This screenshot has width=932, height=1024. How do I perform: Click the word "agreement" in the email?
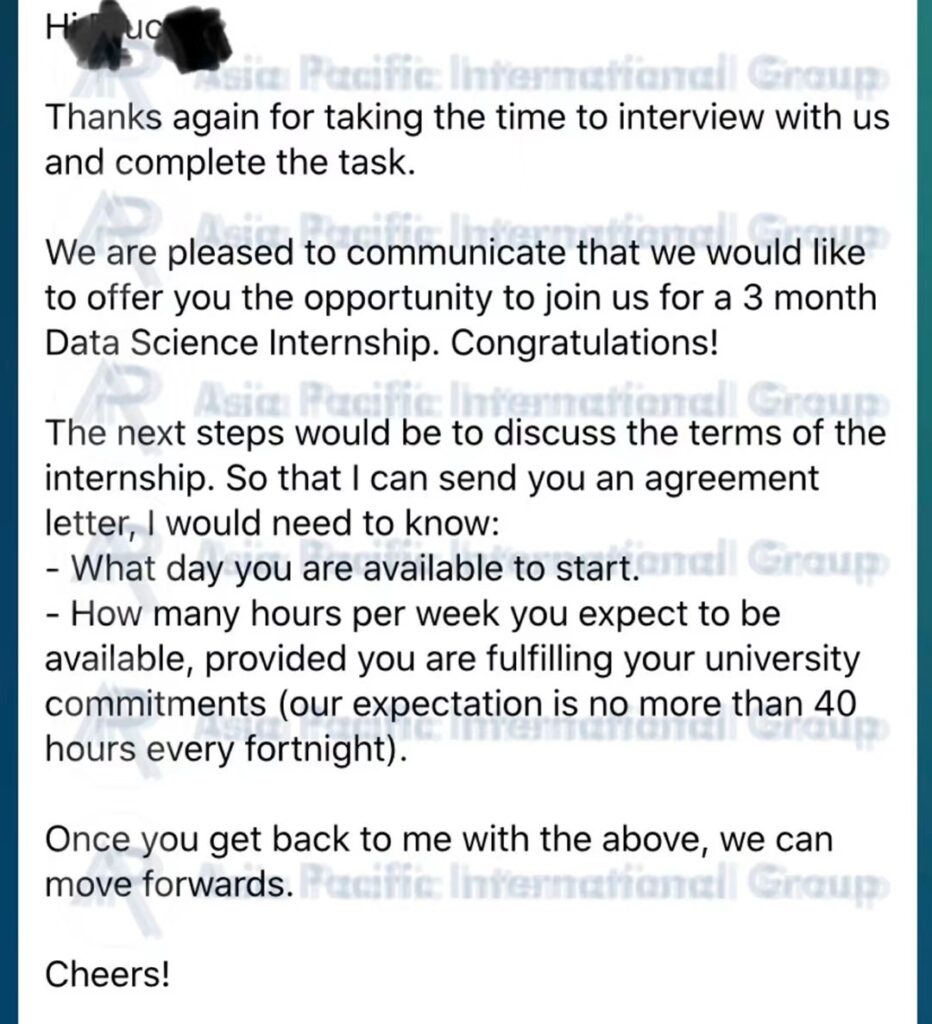pyautogui.click(x=731, y=479)
